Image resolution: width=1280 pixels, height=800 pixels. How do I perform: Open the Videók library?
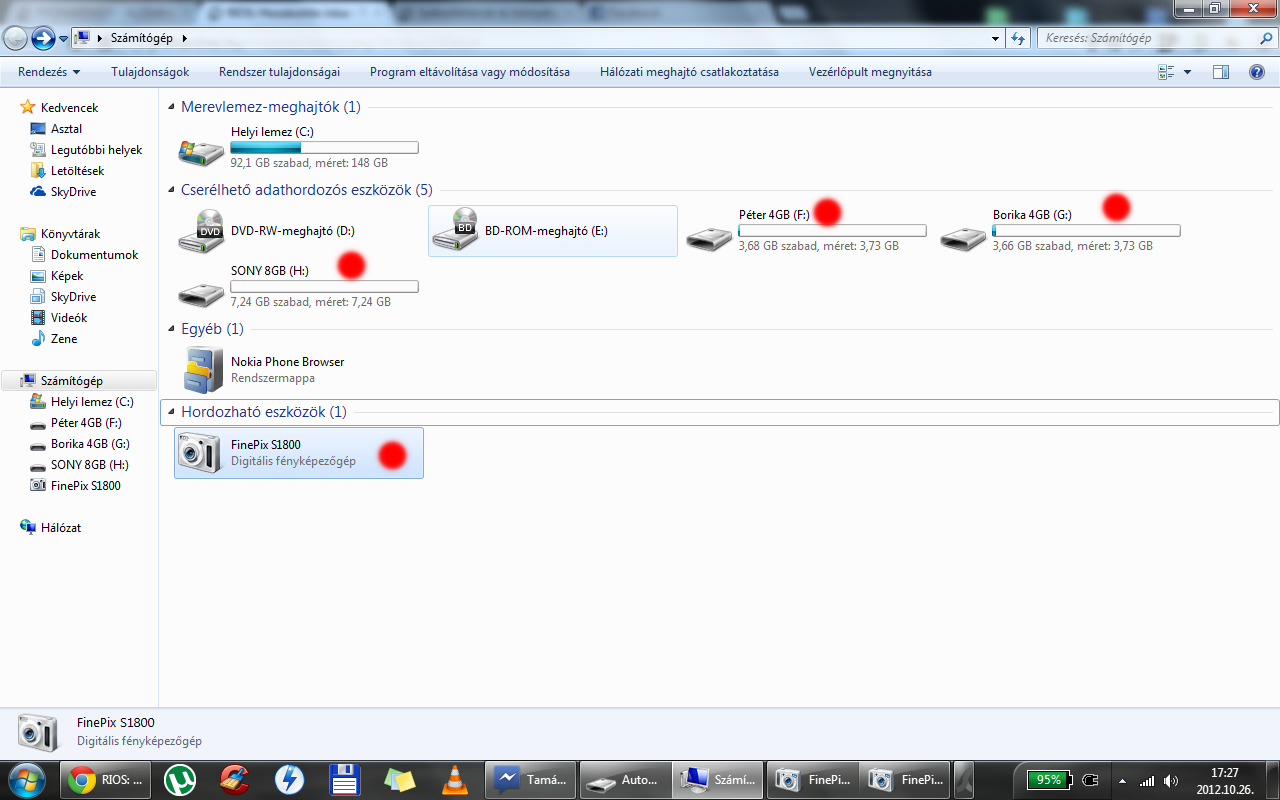[69, 317]
